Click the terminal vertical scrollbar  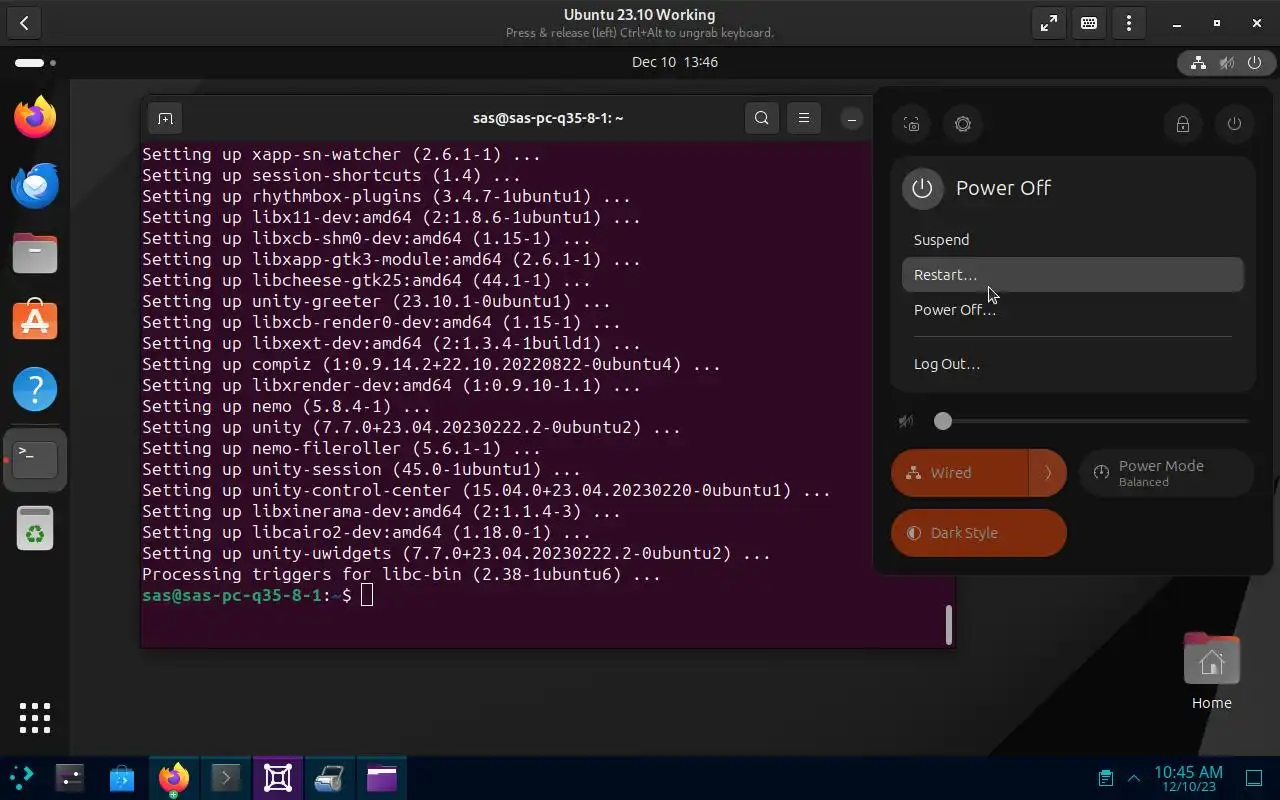(x=948, y=625)
